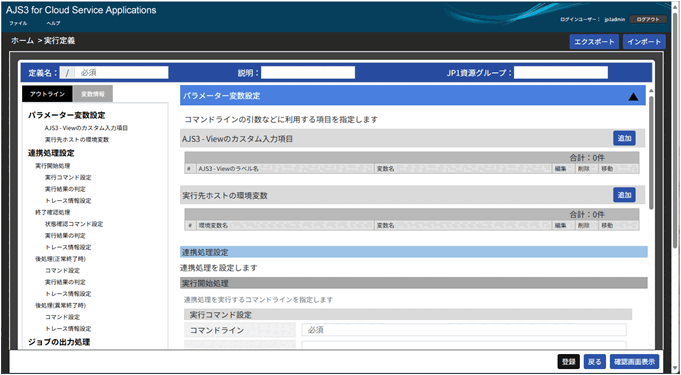Select 実行コマンド設定 in the outline
The width and height of the screenshot is (681, 375).
(x=68, y=177)
